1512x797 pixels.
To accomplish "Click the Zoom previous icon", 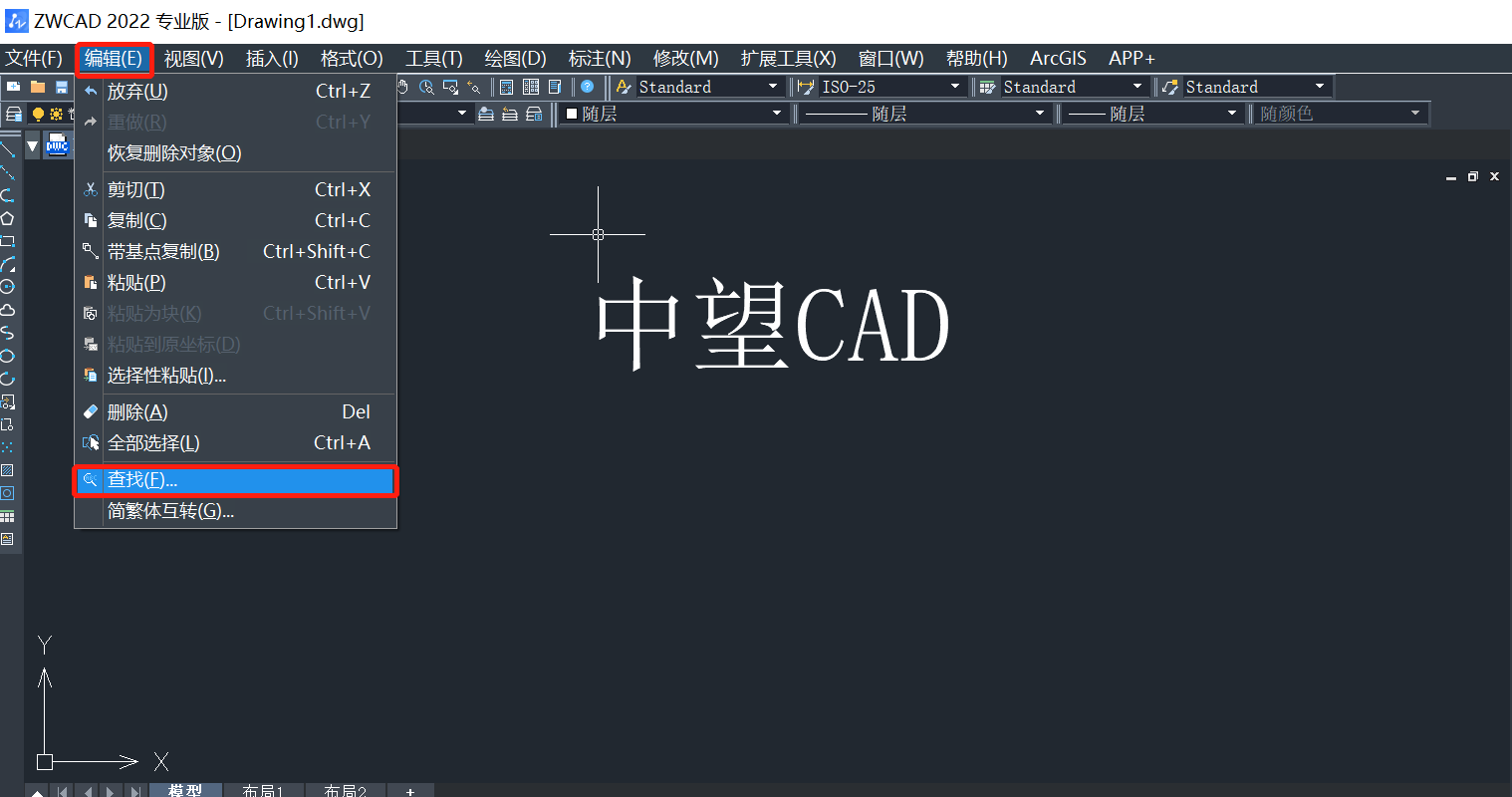I will (474, 87).
